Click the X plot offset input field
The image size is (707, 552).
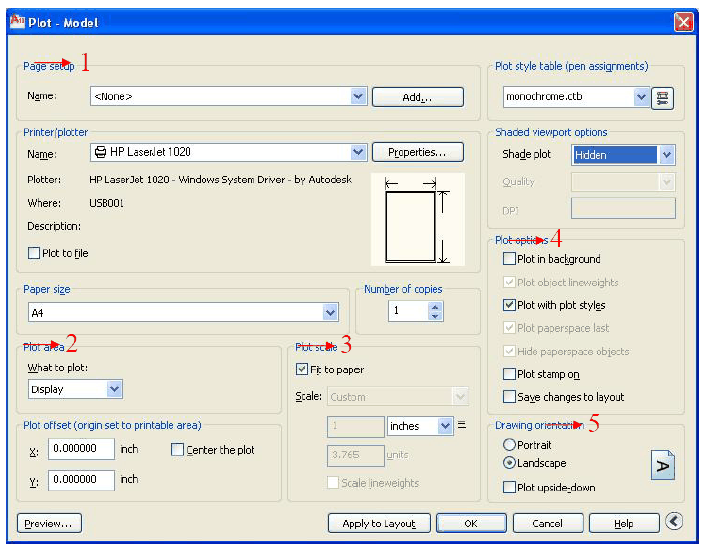click(81, 450)
